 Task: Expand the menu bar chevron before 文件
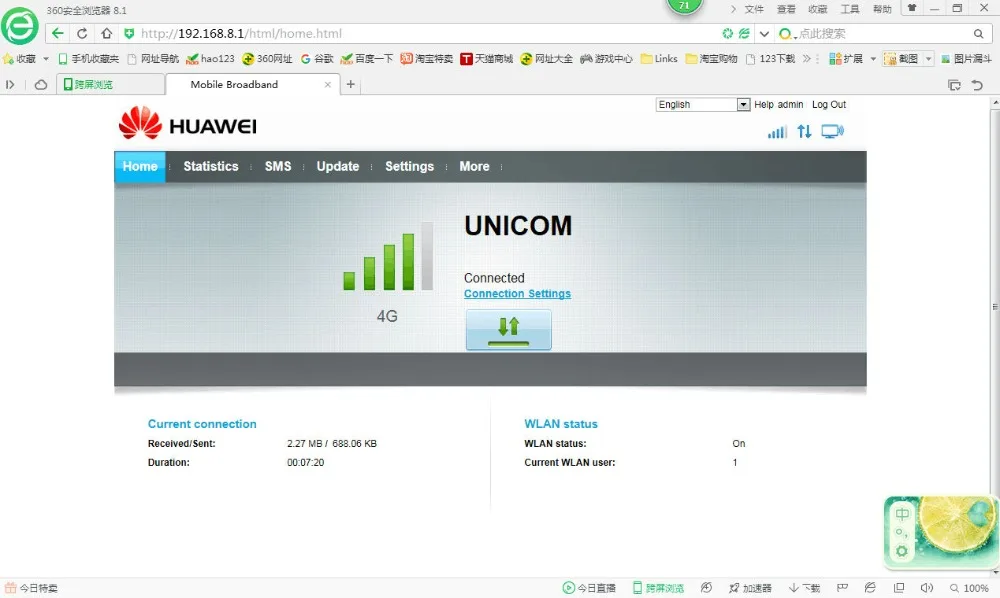tap(733, 9)
